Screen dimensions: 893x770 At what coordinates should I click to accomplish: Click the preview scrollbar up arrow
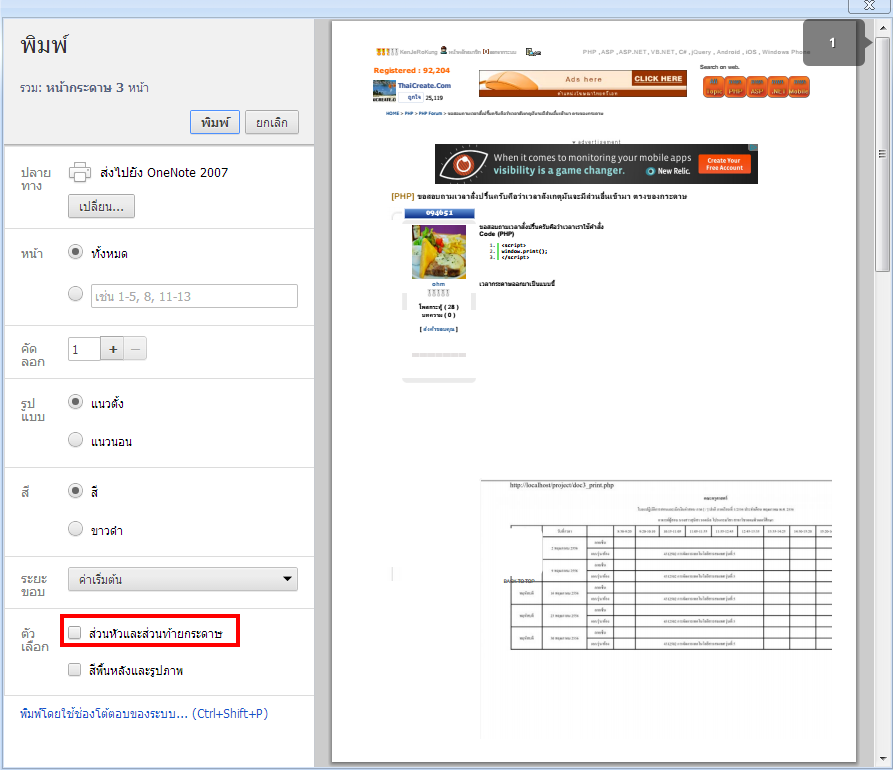(883, 27)
